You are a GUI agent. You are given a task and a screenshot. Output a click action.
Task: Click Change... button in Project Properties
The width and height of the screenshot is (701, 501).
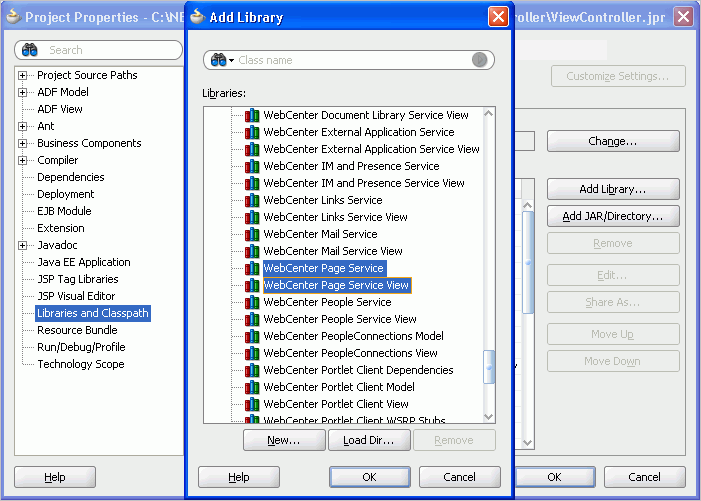click(x=613, y=141)
